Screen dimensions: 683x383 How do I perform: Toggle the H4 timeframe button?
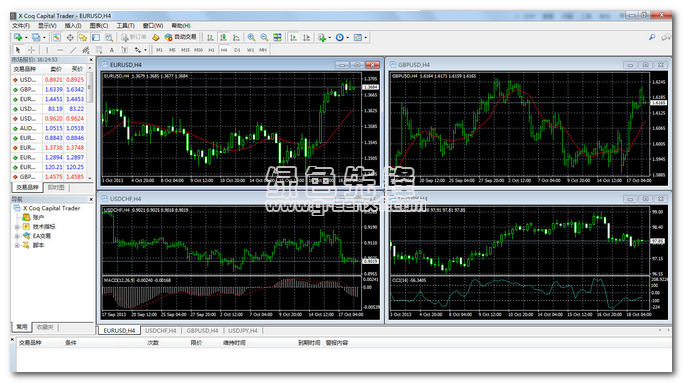tap(224, 50)
